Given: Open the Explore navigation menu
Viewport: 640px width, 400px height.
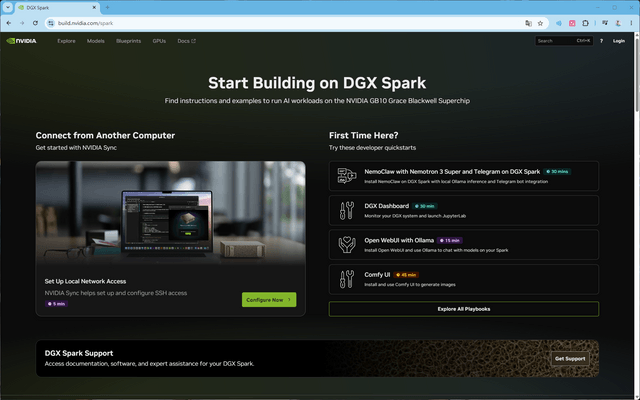Looking at the screenshot, I should (x=66, y=41).
